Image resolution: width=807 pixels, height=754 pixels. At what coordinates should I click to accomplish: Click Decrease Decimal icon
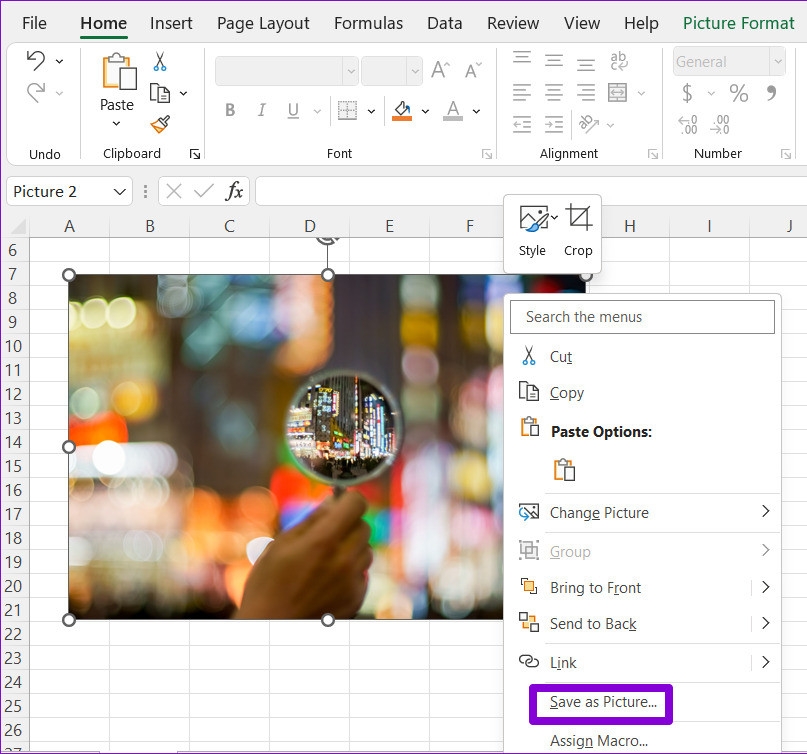(x=720, y=125)
